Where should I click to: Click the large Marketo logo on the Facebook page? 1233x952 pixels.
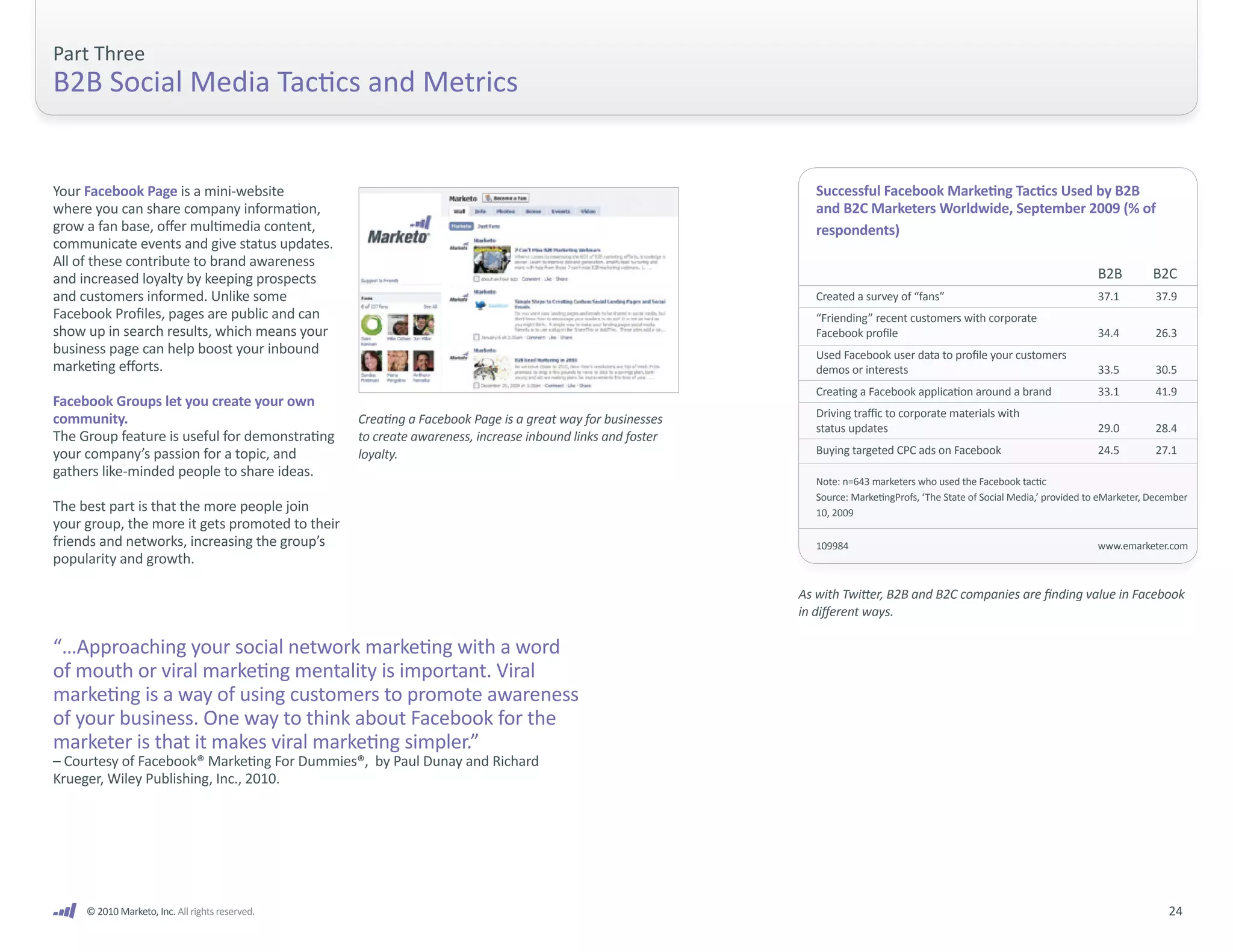(399, 232)
